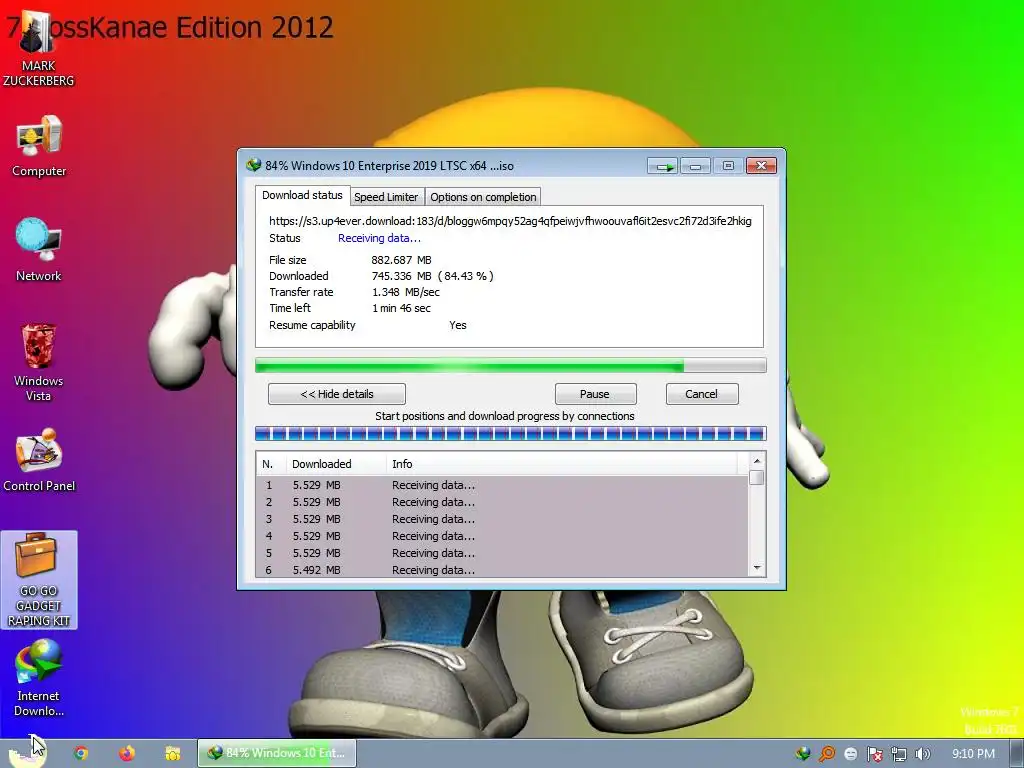Click the green arrow button in the title bar
This screenshot has width=1024, height=768.
point(663,166)
